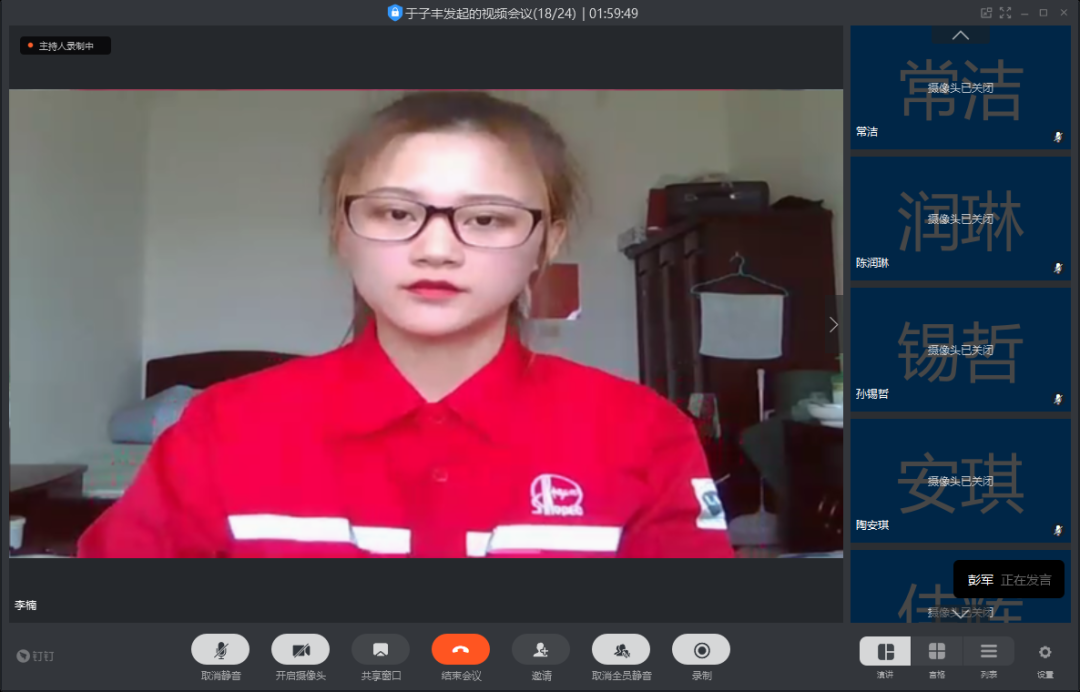The width and height of the screenshot is (1080, 692).
Task: Select 孙锡哲's participant video tile
Action: click(960, 349)
